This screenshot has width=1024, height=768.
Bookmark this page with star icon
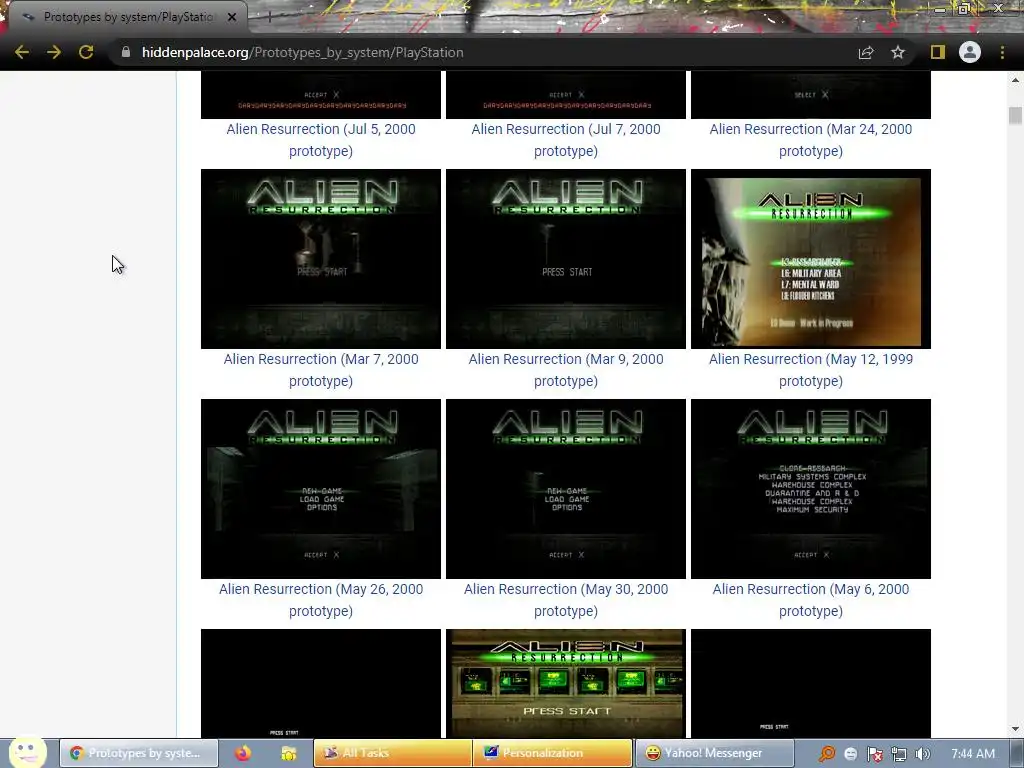tap(898, 52)
